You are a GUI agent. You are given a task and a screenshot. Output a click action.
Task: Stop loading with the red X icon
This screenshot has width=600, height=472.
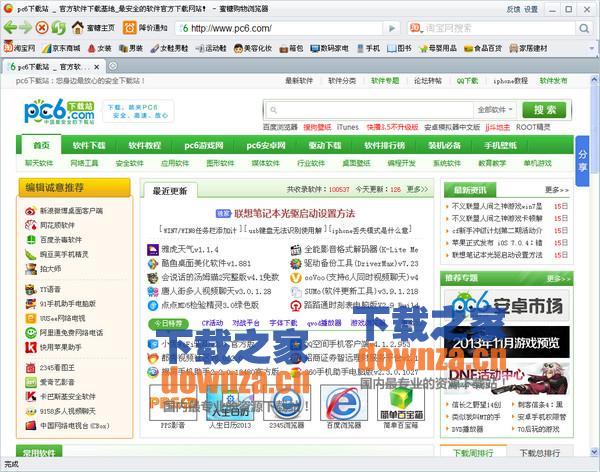(42, 28)
